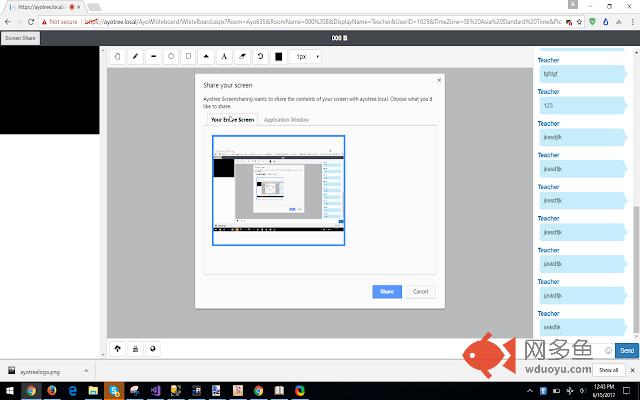Close the downloads bar
This screenshot has width=640, height=400.
point(632,370)
